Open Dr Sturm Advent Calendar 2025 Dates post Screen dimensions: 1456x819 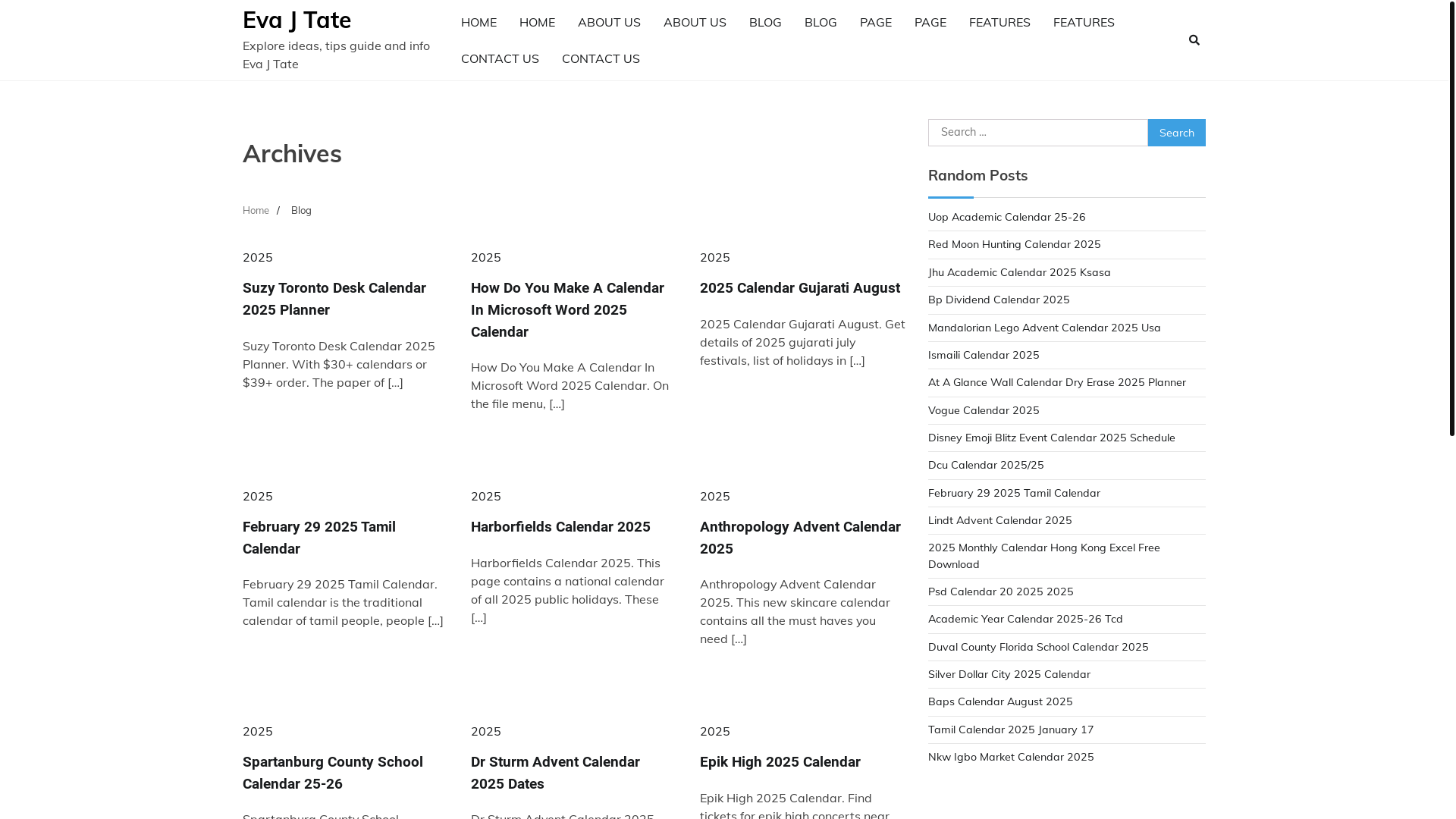pos(555,773)
